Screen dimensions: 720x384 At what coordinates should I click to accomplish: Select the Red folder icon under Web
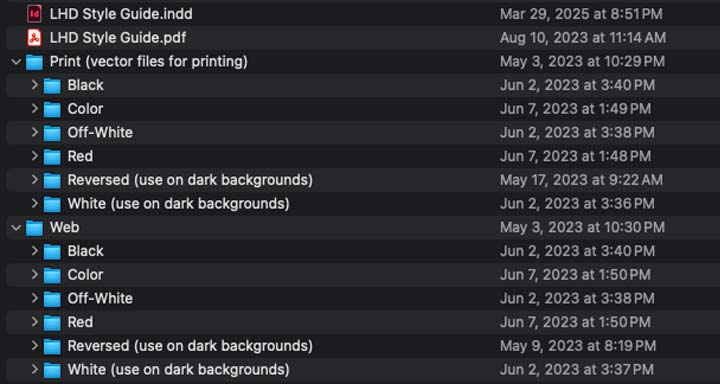52,322
